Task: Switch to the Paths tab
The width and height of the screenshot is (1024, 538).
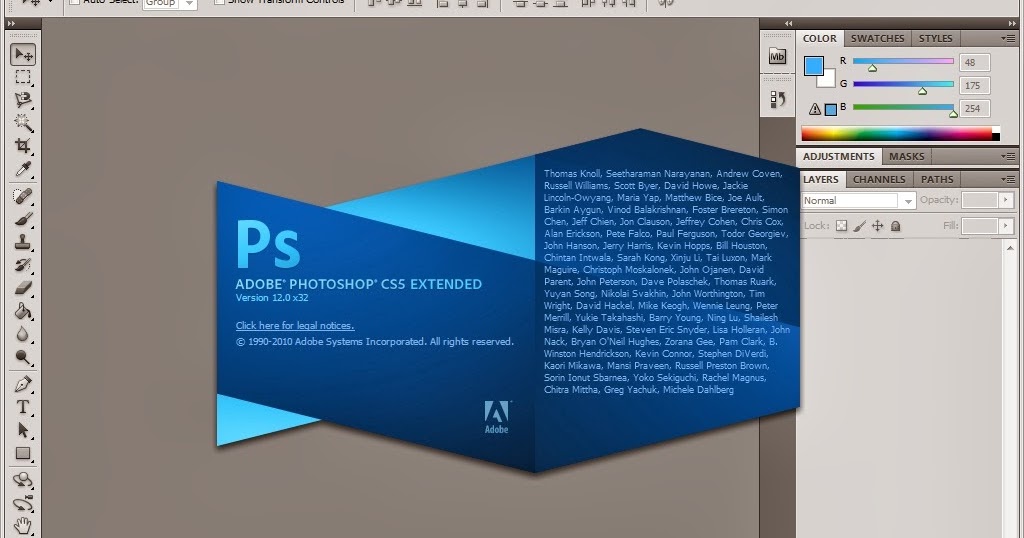Action: (x=937, y=180)
